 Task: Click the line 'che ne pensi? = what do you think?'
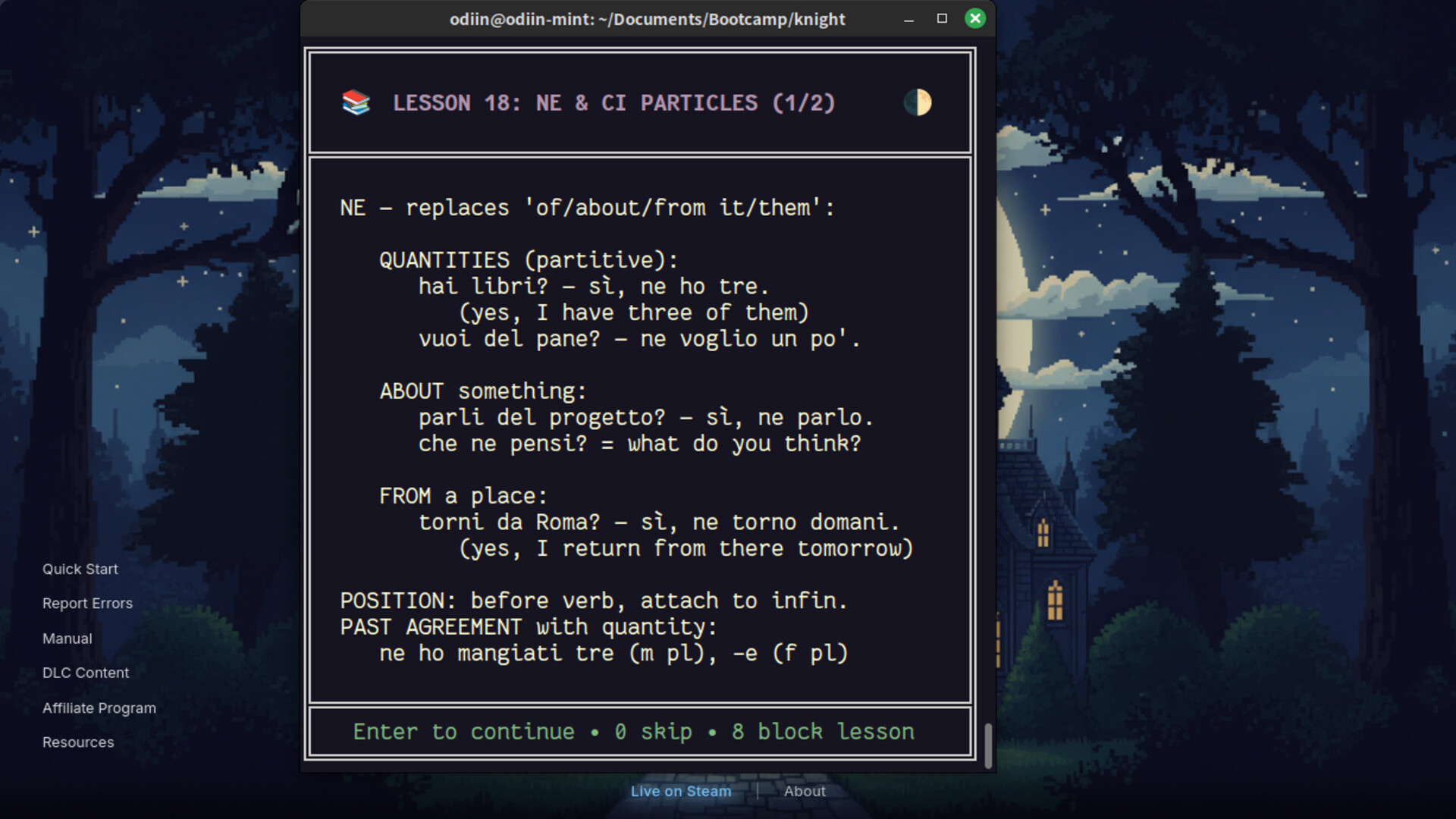(x=640, y=444)
